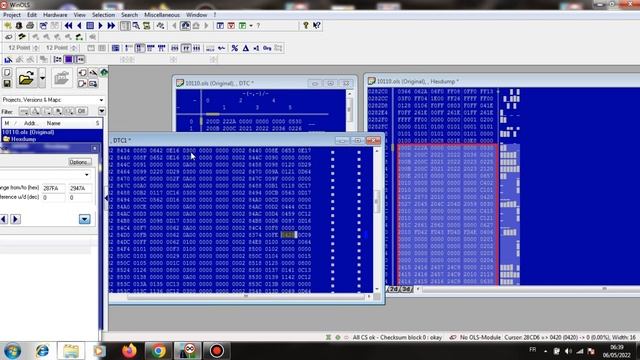Image resolution: width=640 pixels, height=360 pixels.
Task: Select the Hexdump folder in project tree
Action: pos(23,139)
